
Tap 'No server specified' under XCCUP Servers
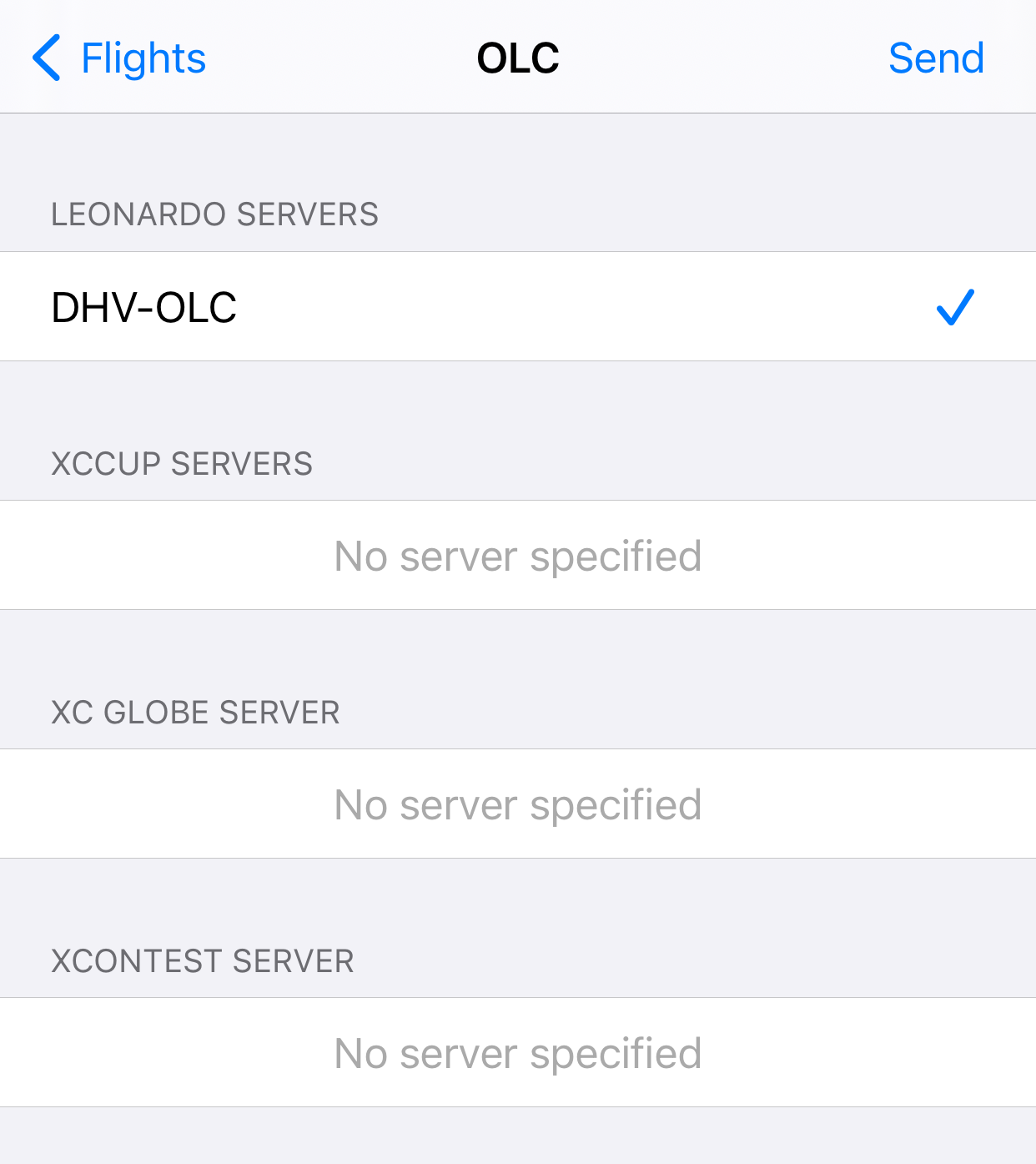click(x=518, y=557)
